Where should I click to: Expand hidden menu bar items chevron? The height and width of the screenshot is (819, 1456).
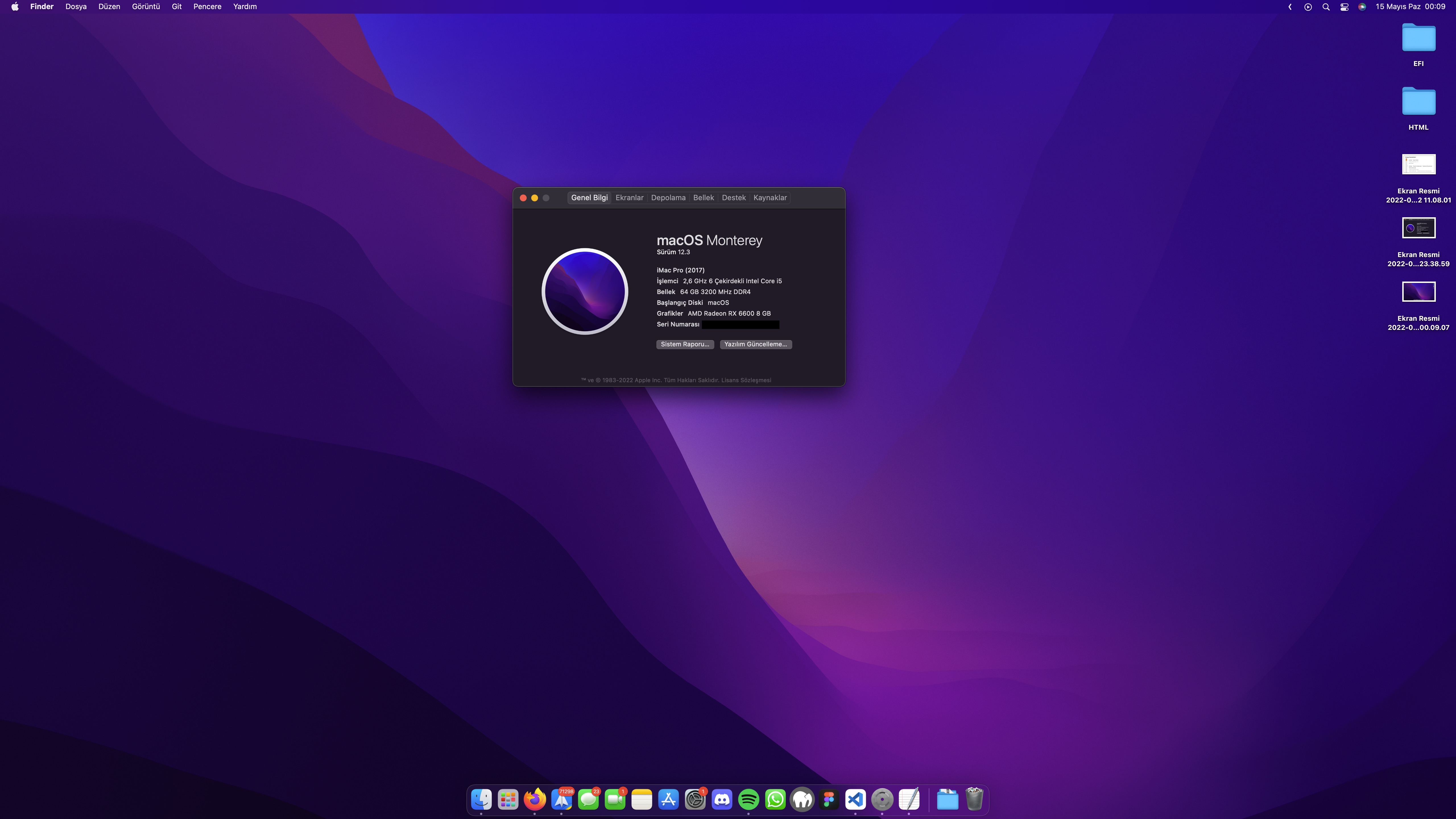click(1290, 7)
